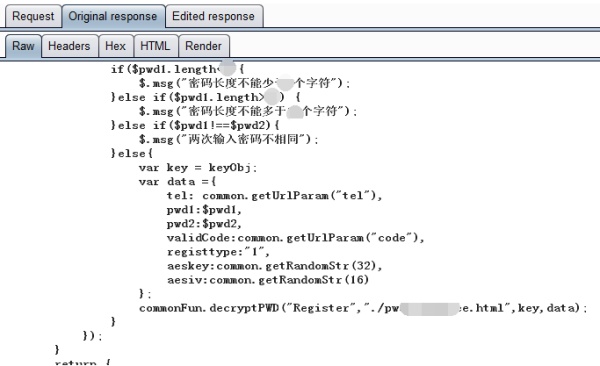Click the message '密码长度不能多于' line
This screenshot has width=600, height=366.
[x=248, y=111]
